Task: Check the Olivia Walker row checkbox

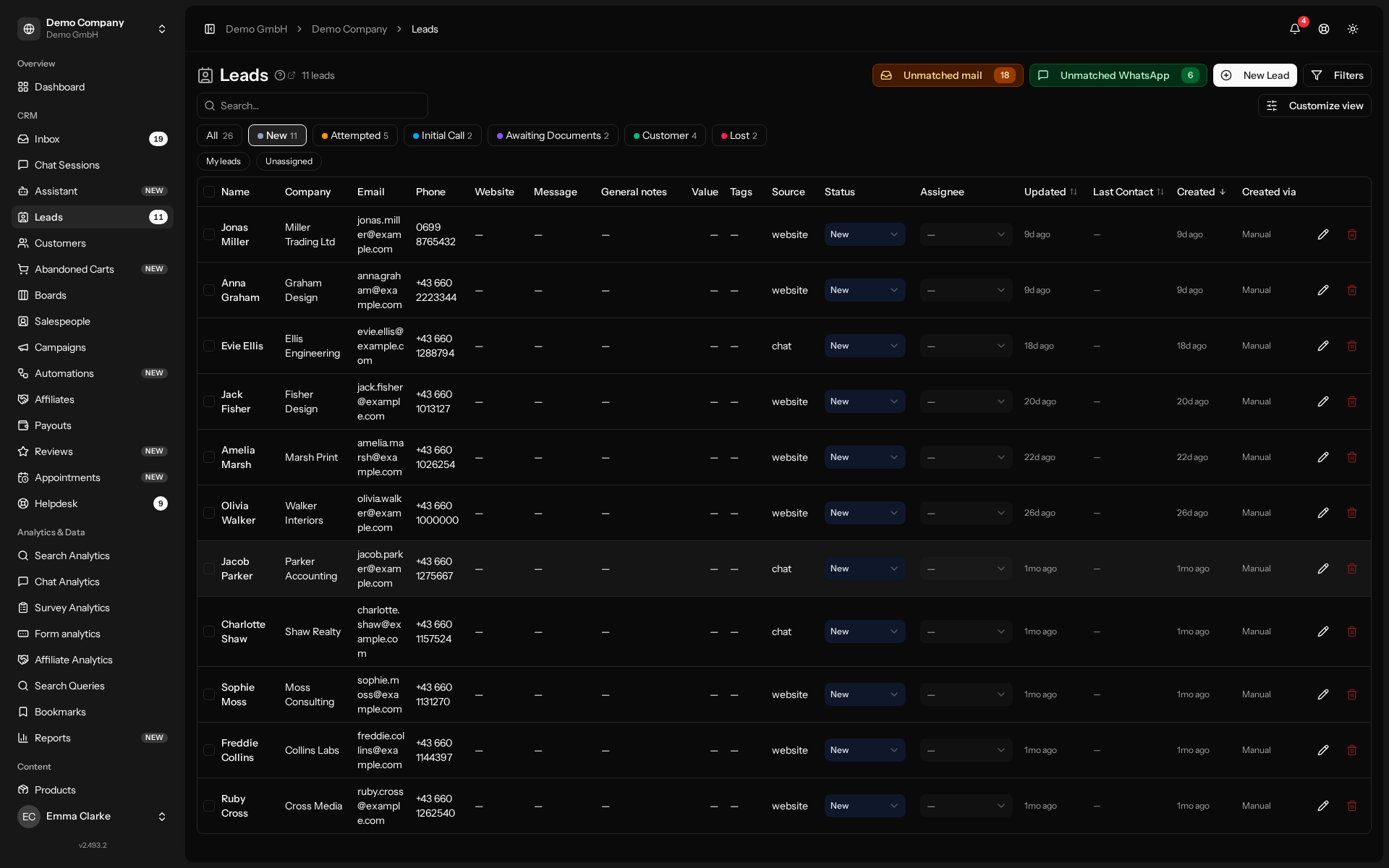Action: tap(209, 513)
